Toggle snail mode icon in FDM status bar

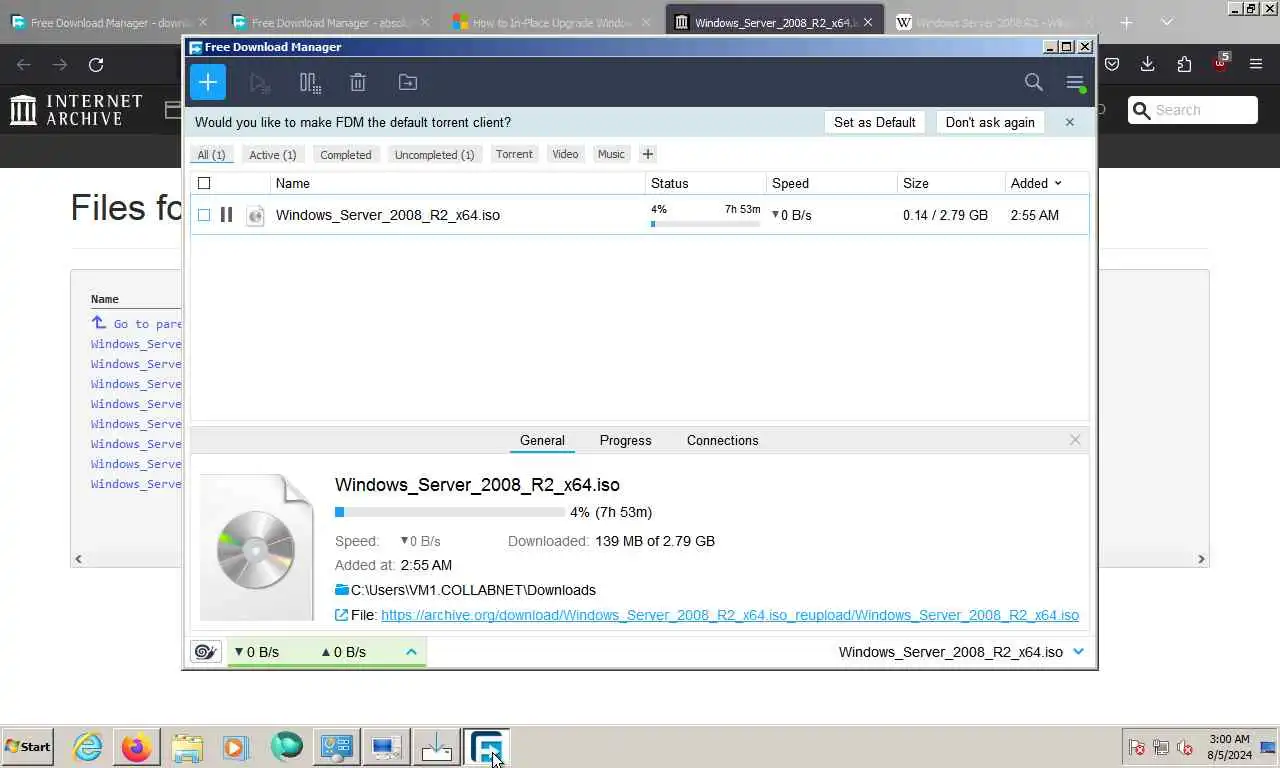coord(206,652)
